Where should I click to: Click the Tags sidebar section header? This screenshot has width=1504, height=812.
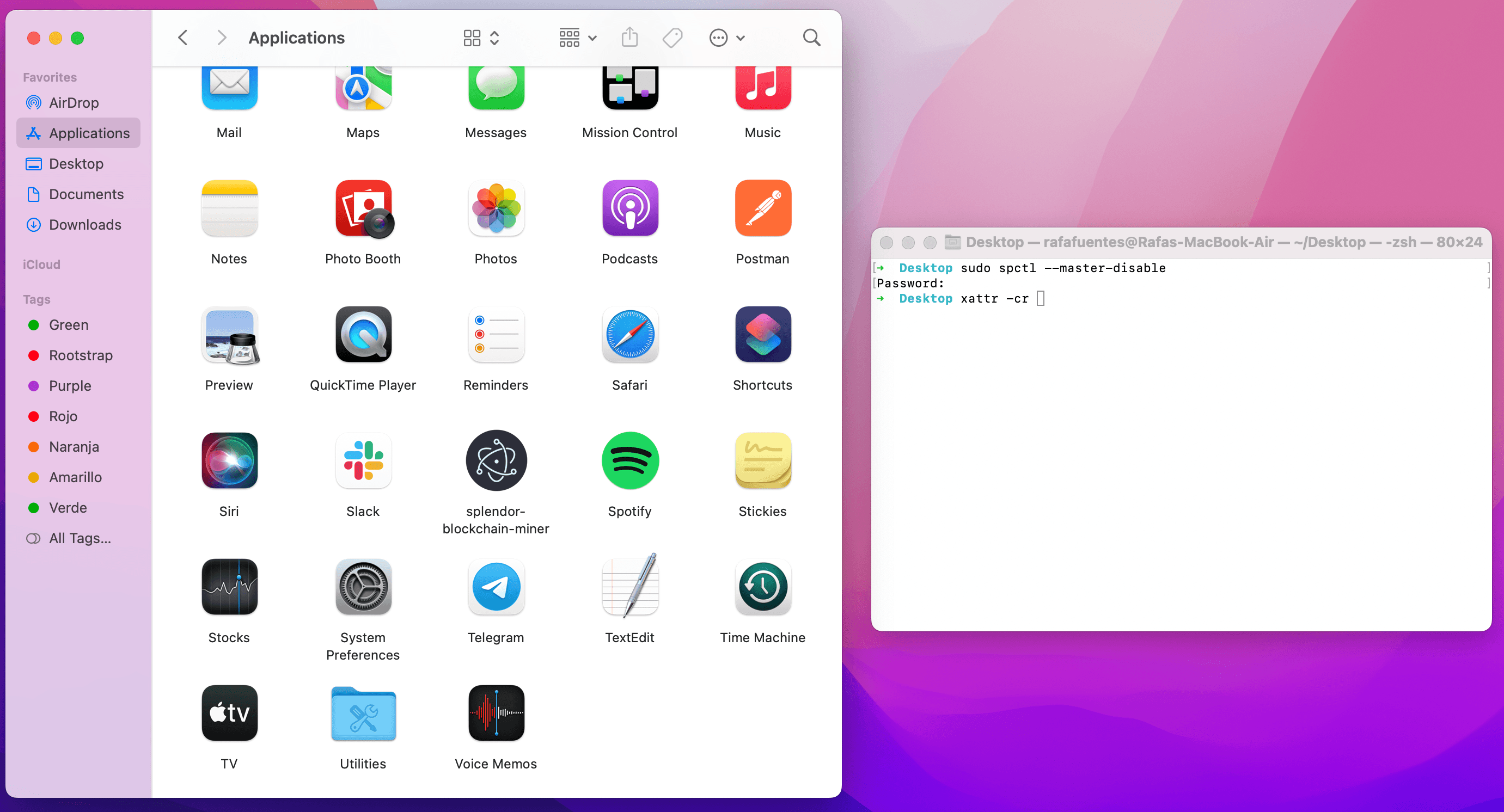[x=36, y=299]
